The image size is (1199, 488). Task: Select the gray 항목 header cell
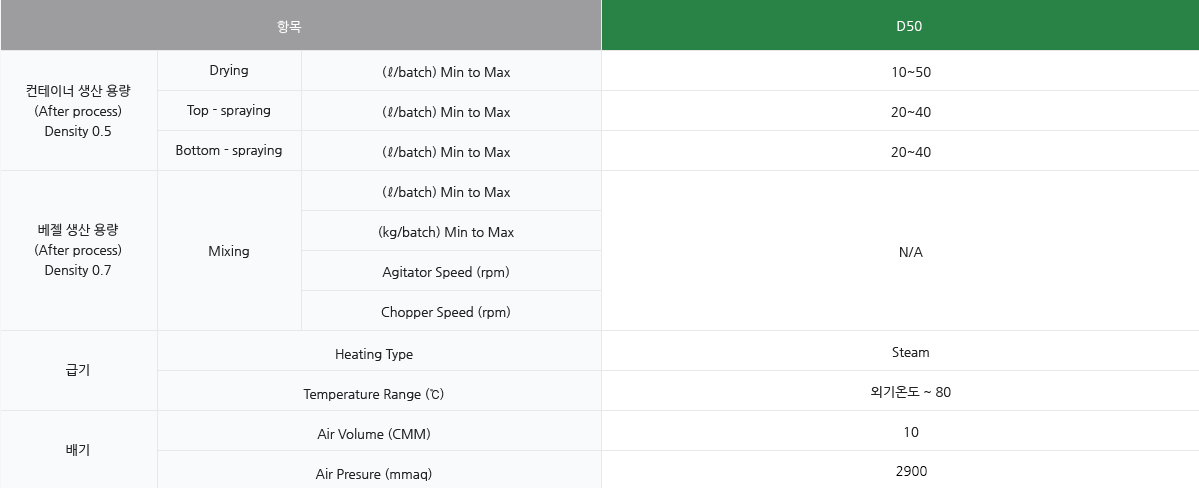289,26
